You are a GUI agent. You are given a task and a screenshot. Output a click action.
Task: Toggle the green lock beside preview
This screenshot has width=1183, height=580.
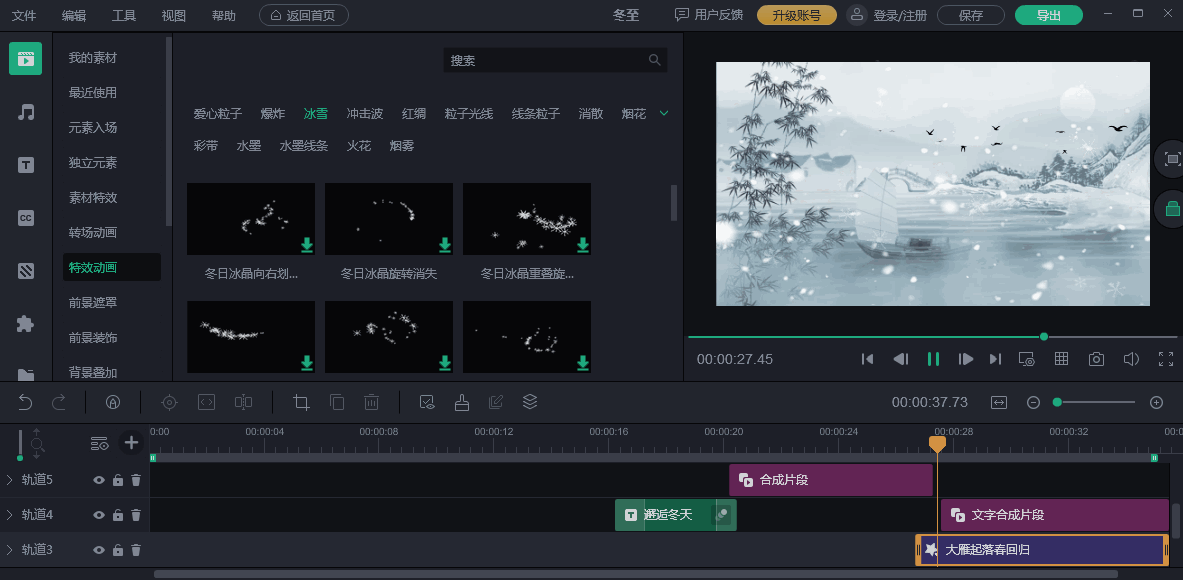pos(1172,209)
